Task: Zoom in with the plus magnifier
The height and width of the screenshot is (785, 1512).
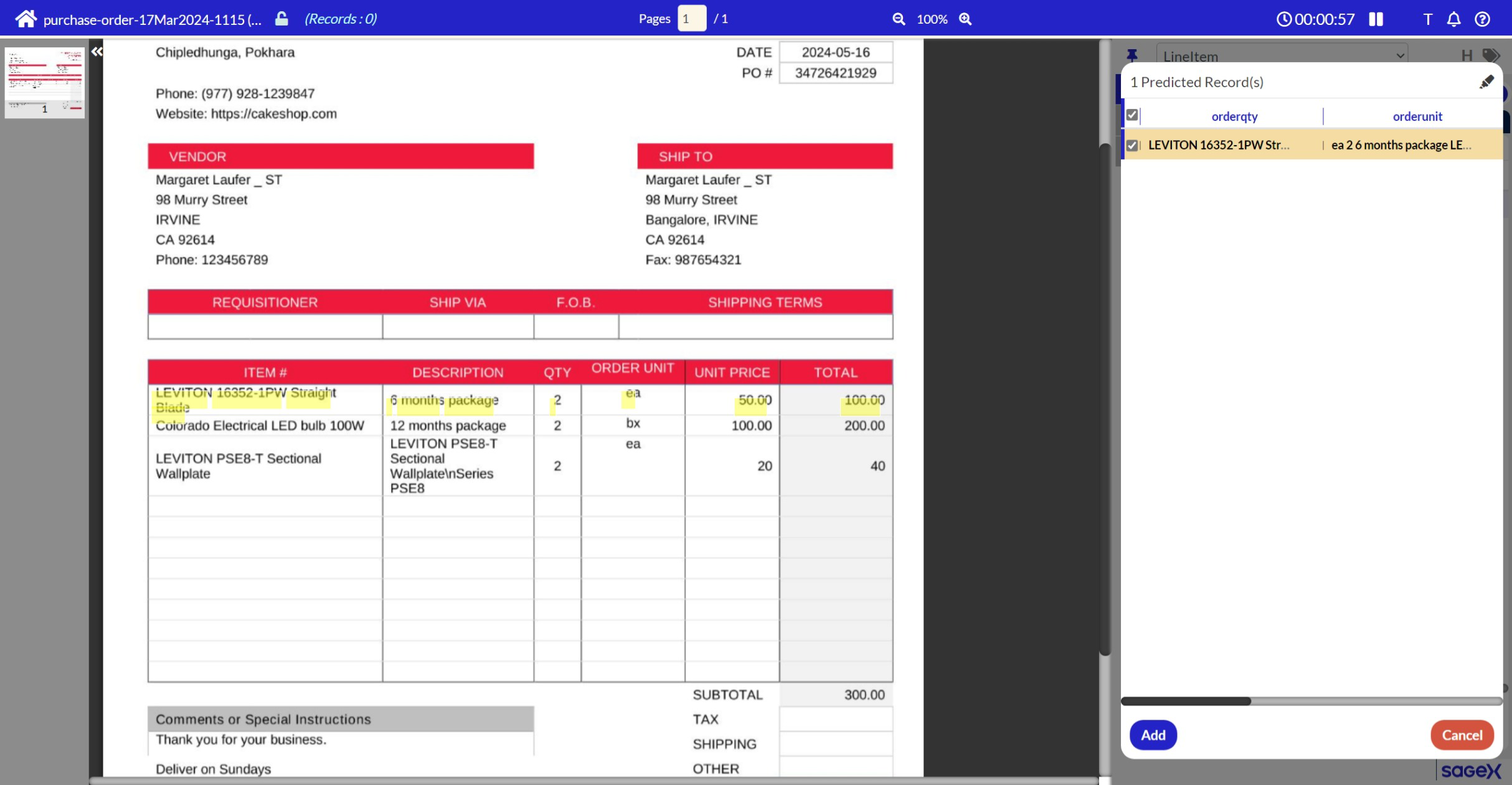Action: (965, 19)
